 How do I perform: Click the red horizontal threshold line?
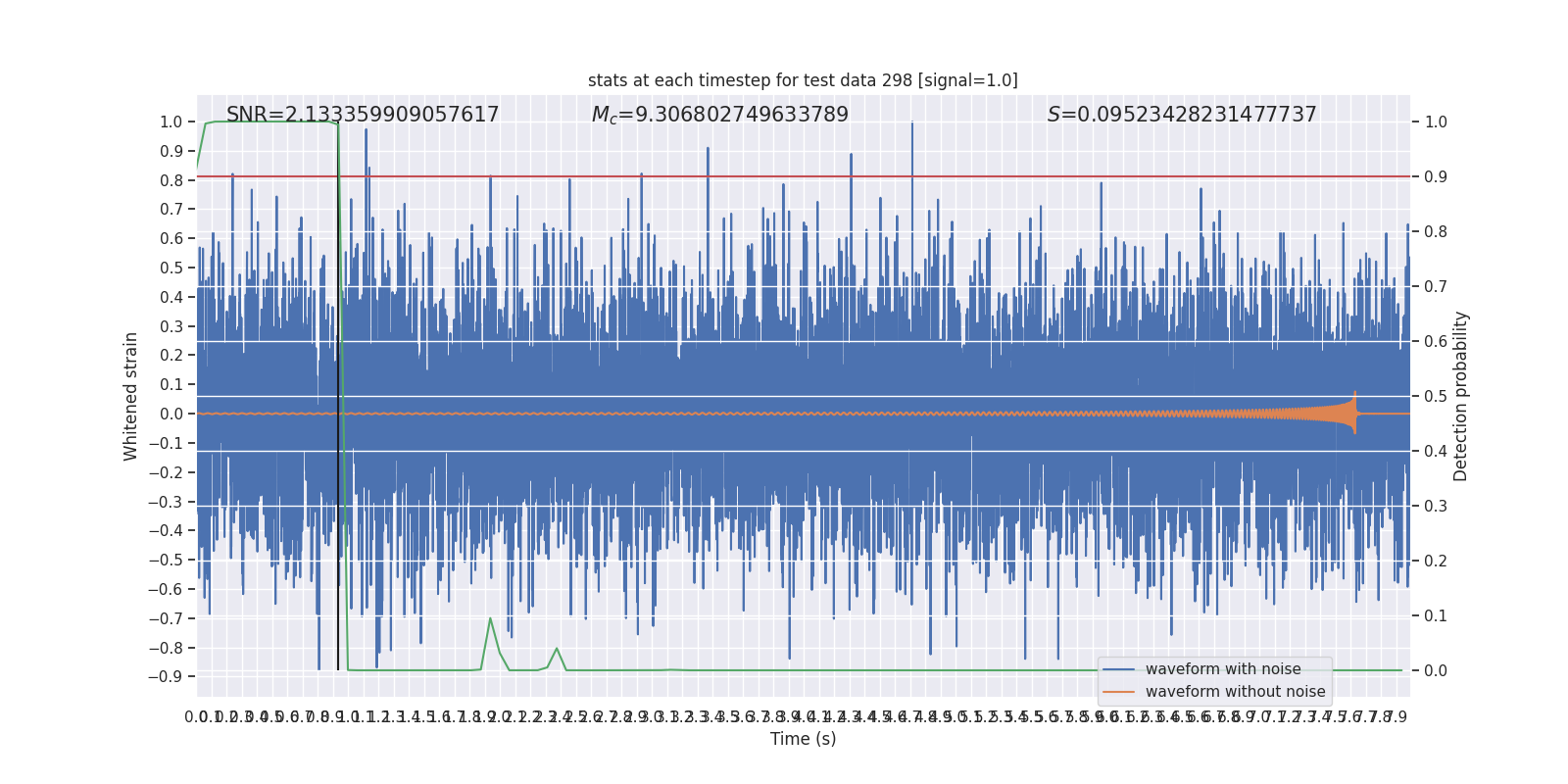(x=804, y=176)
